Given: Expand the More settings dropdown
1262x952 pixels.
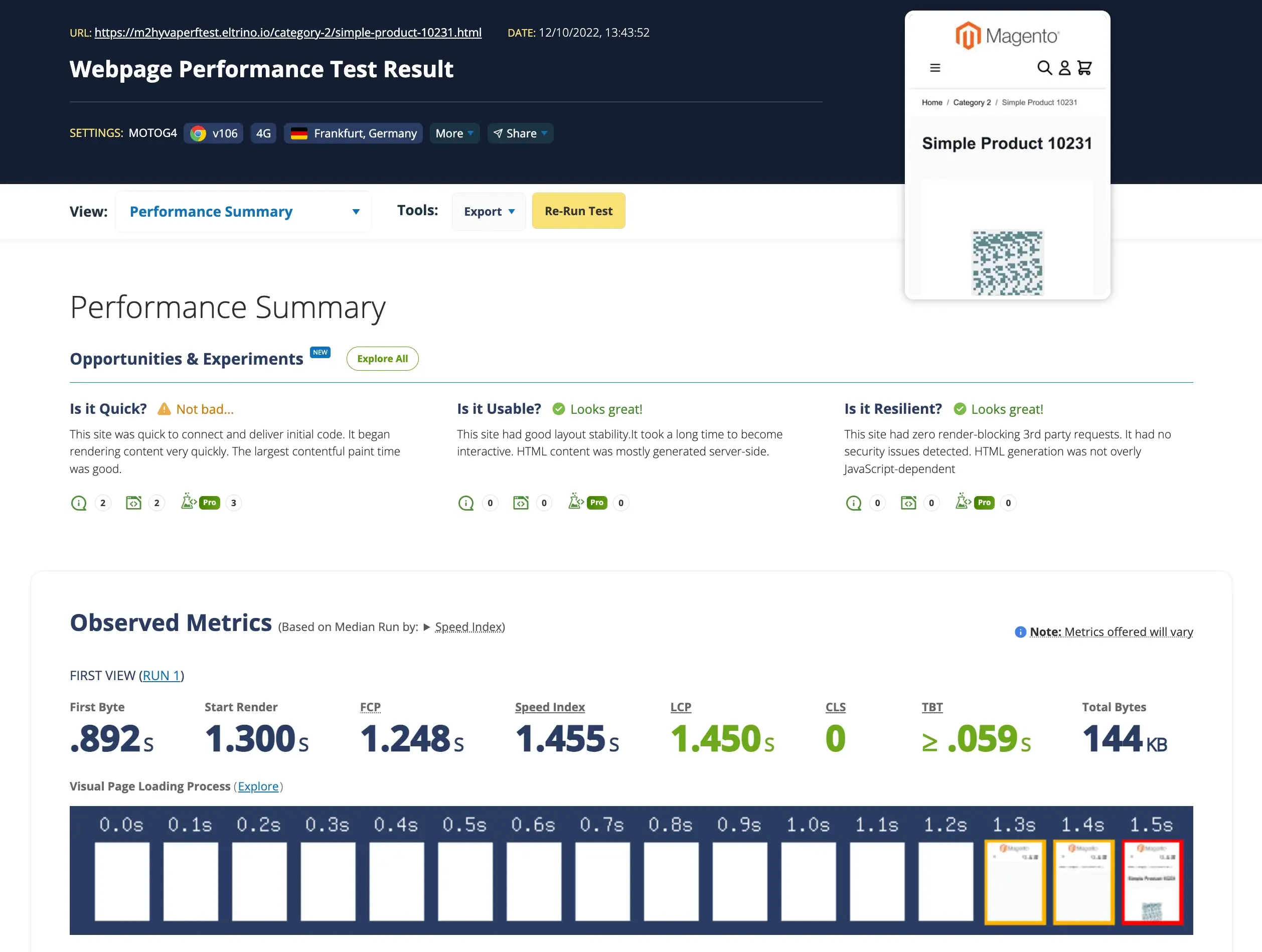Looking at the screenshot, I should click(454, 133).
